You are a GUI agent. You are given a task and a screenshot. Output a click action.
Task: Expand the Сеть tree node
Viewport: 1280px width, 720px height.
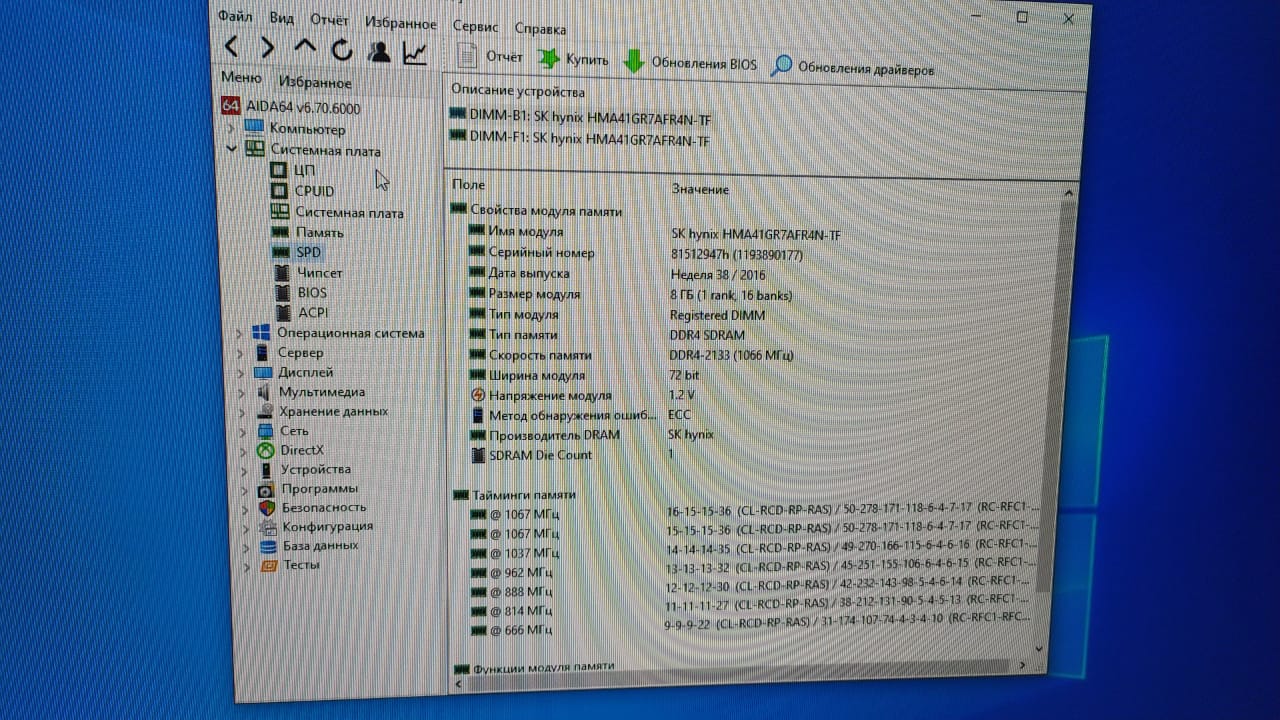click(242, 431)
